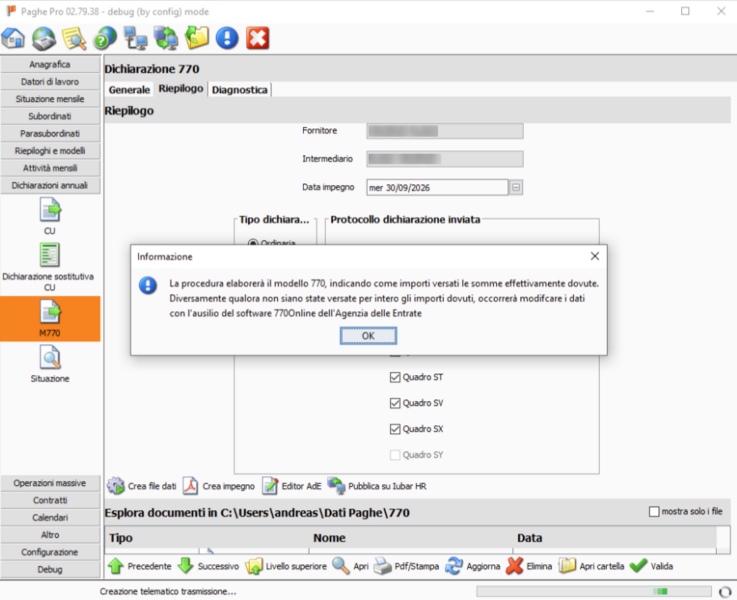Open Contratti section

[x=50, y=500]
